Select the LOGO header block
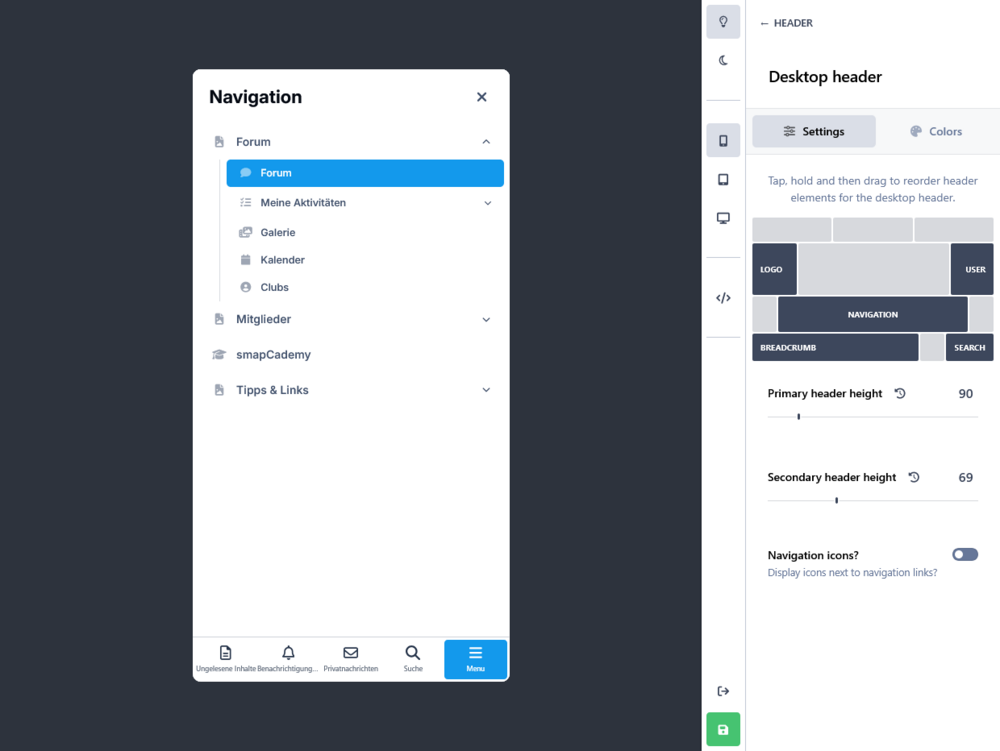 tap(774, 269)
